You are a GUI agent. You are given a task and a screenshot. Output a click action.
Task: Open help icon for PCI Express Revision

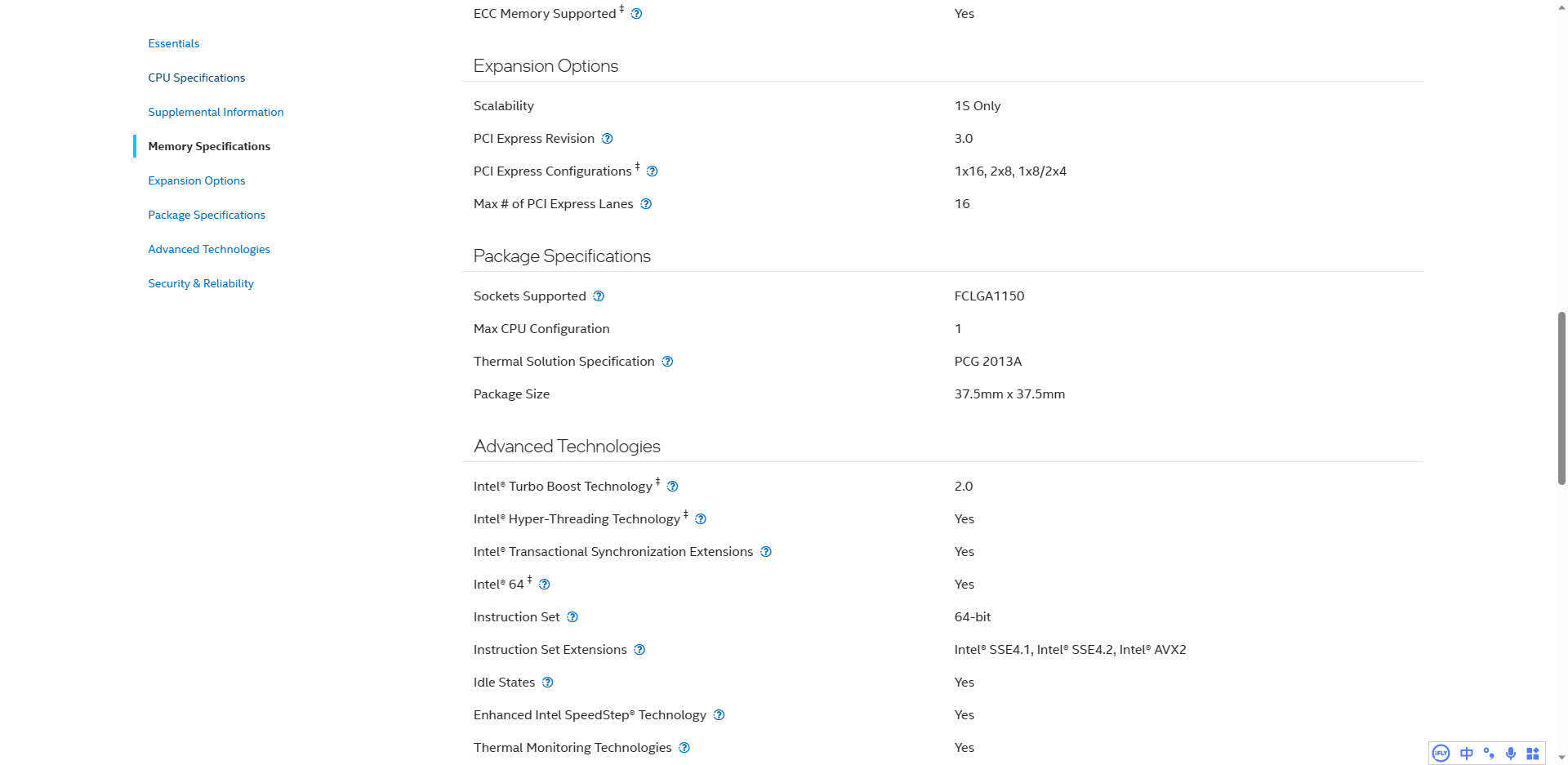607,139
